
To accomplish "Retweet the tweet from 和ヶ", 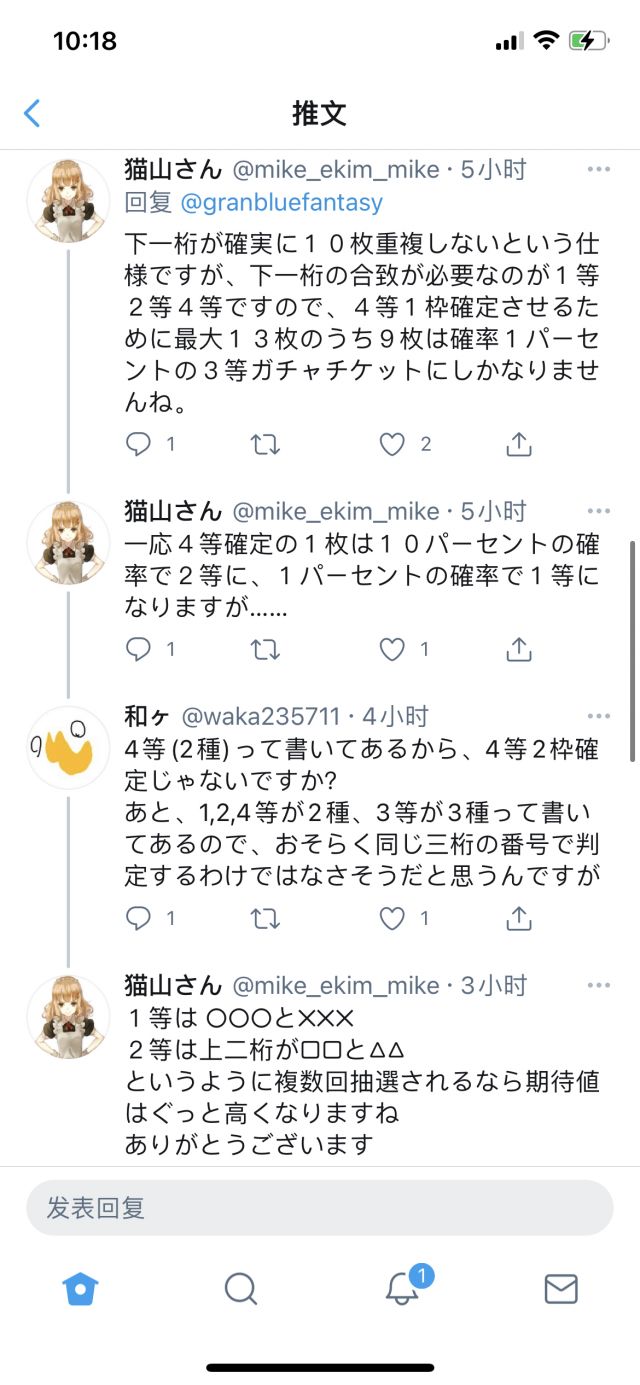I will coord(264,916).
